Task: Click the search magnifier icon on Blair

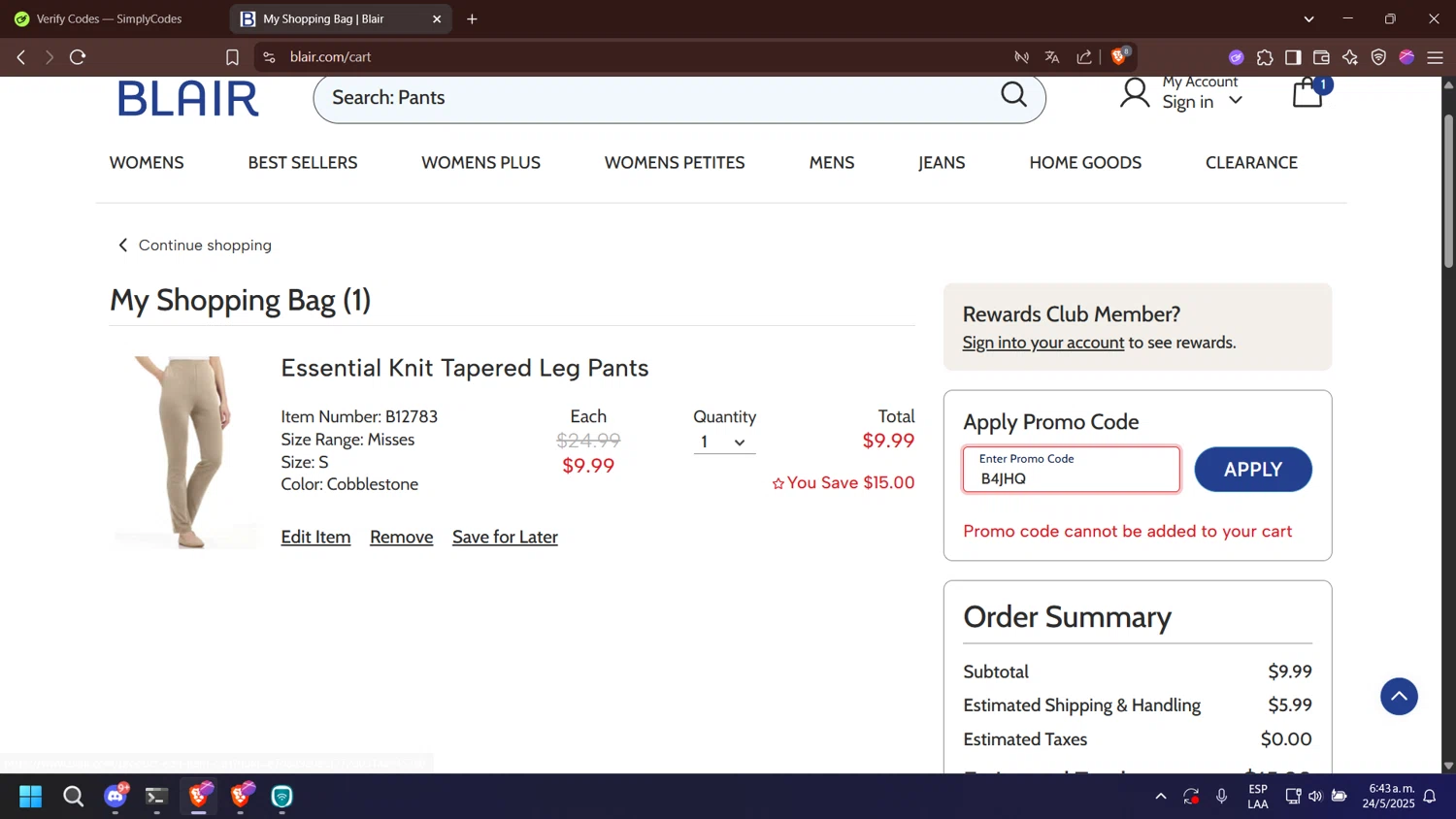Action: [x=1014, y=94]
